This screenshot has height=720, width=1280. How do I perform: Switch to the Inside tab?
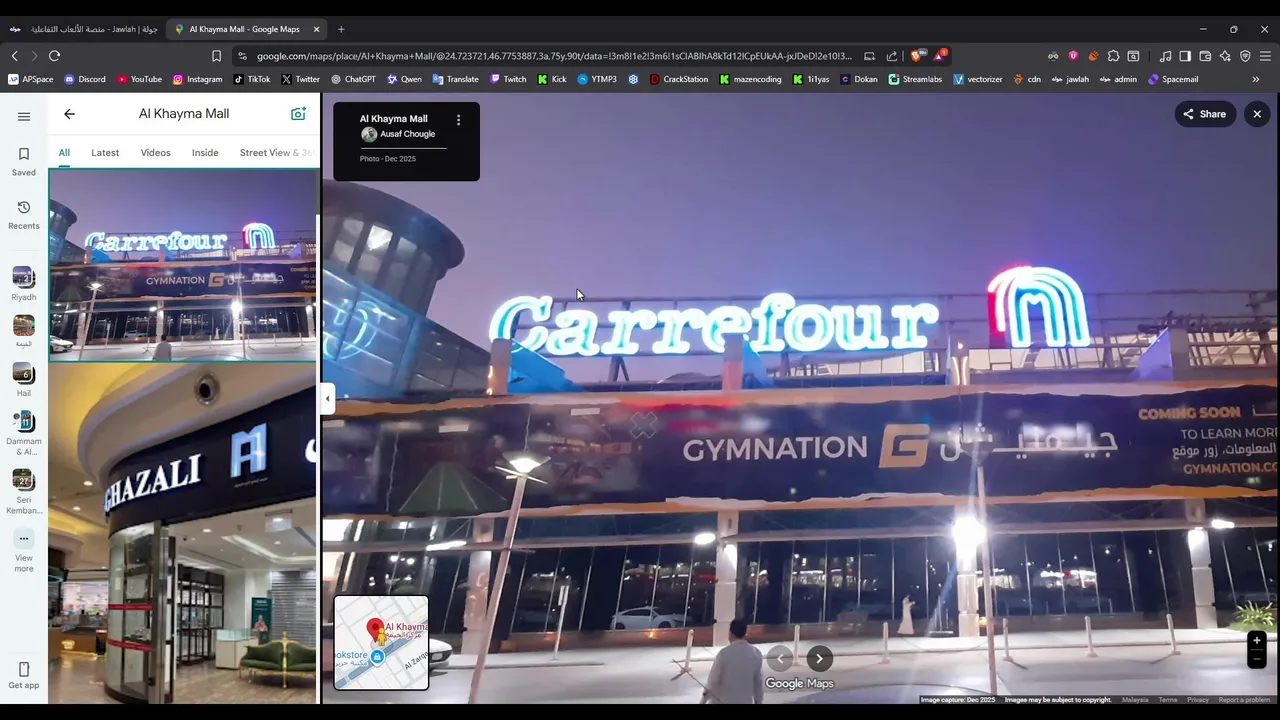pyautogui.click(x=205, y=153)
